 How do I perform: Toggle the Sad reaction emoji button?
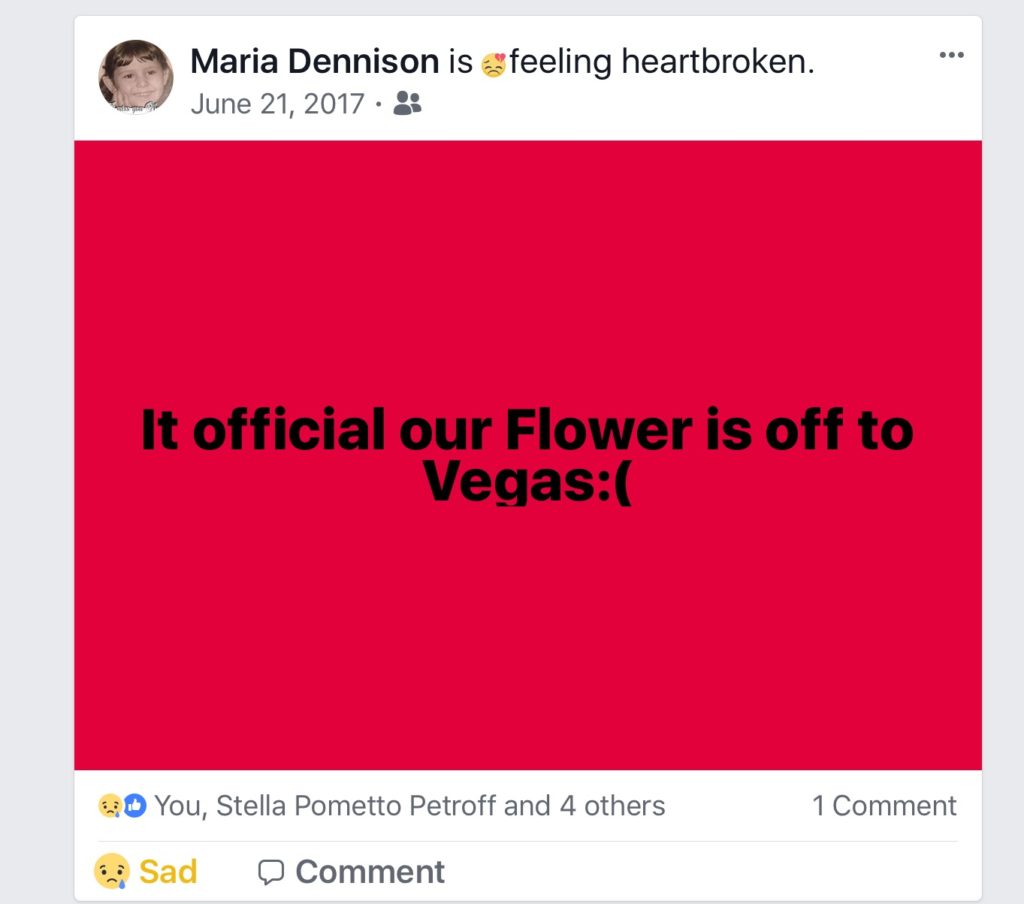pyautogui.click(x=111, y=871)
